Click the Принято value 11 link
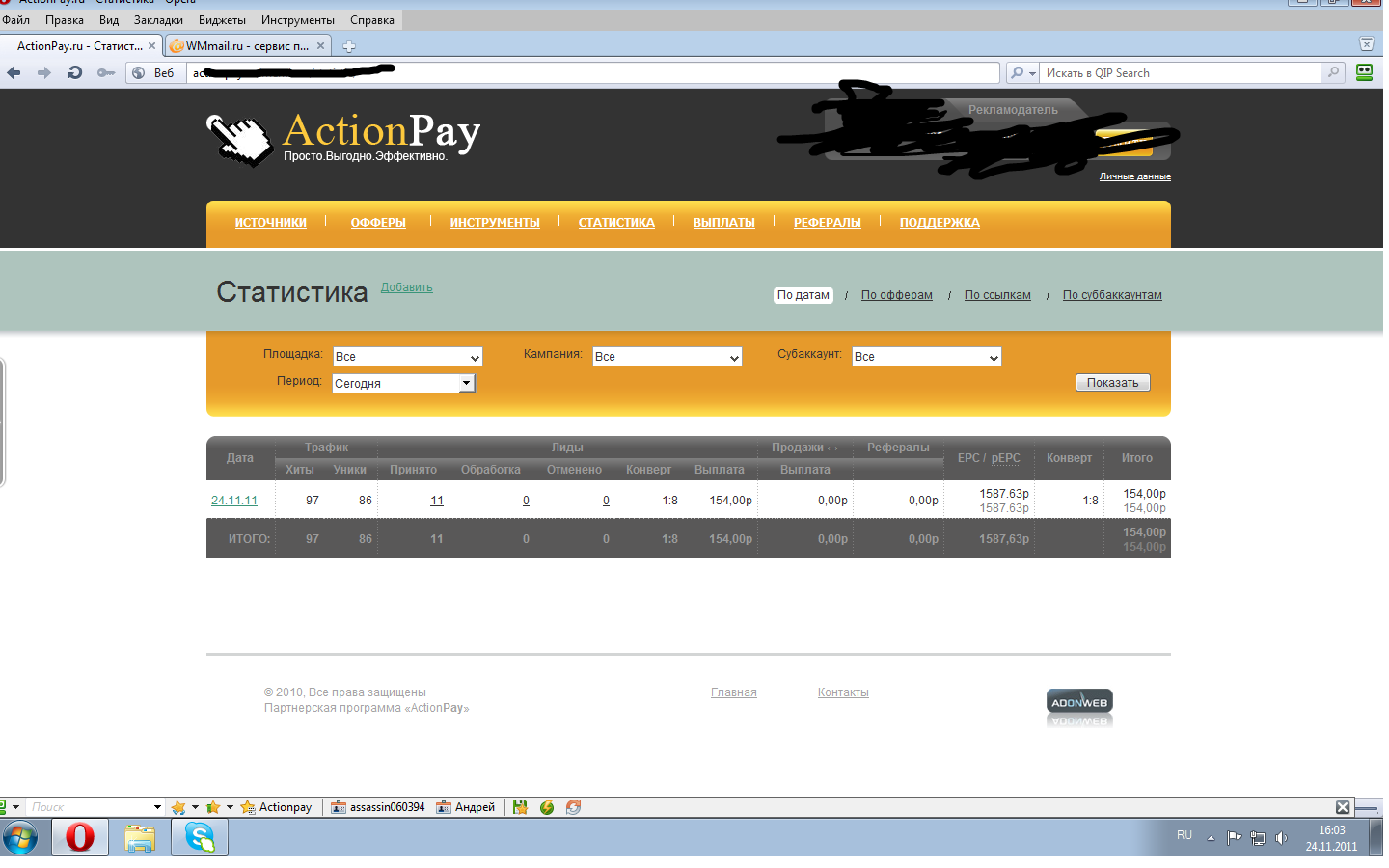Screen dimensions: 1389x868 [x=437, y=501]
